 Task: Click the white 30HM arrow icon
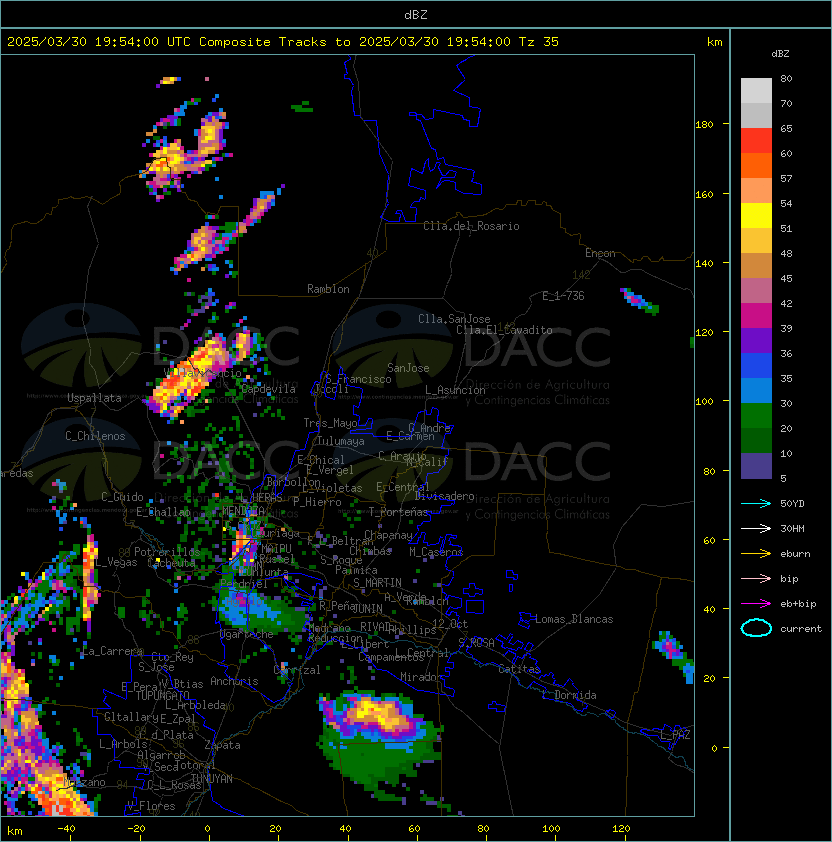(x=756, y=528)
